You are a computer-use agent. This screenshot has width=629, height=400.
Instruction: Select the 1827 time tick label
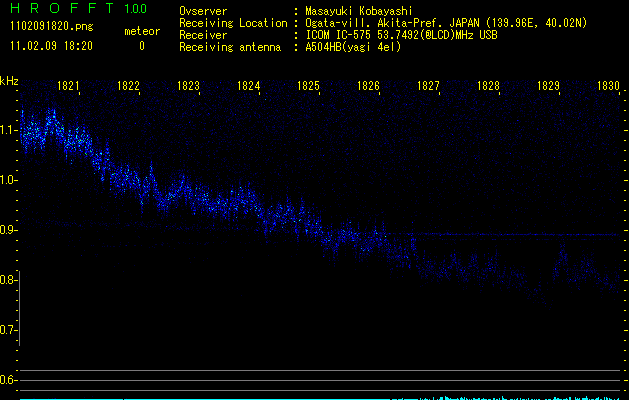click(x=429, y=87)
